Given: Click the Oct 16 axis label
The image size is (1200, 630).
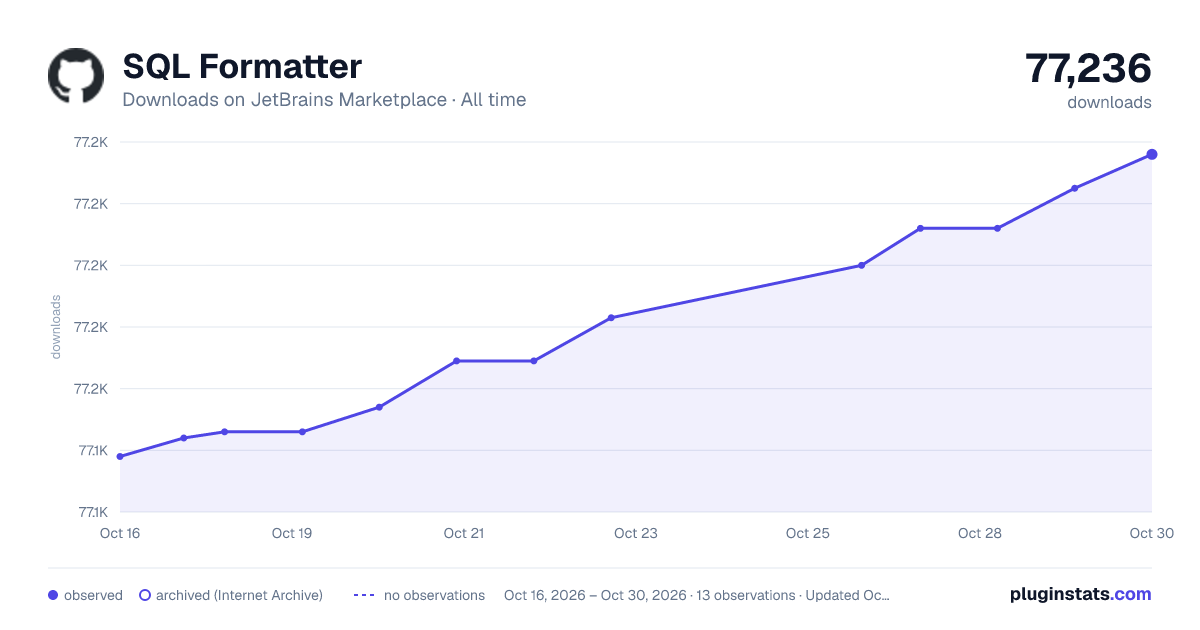Looking at the screenshot, I should pos(120,533).
